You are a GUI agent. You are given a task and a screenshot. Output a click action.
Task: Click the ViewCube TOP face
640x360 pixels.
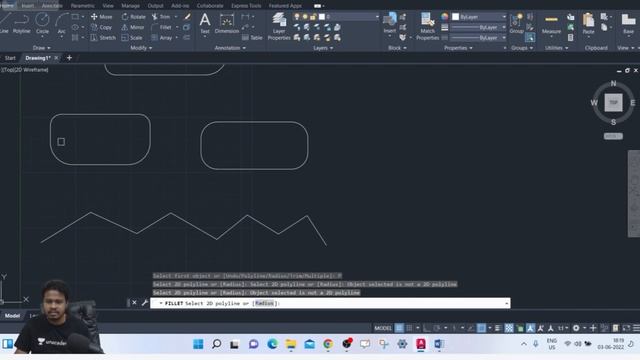pyautogui.click(x=613, y=102)
